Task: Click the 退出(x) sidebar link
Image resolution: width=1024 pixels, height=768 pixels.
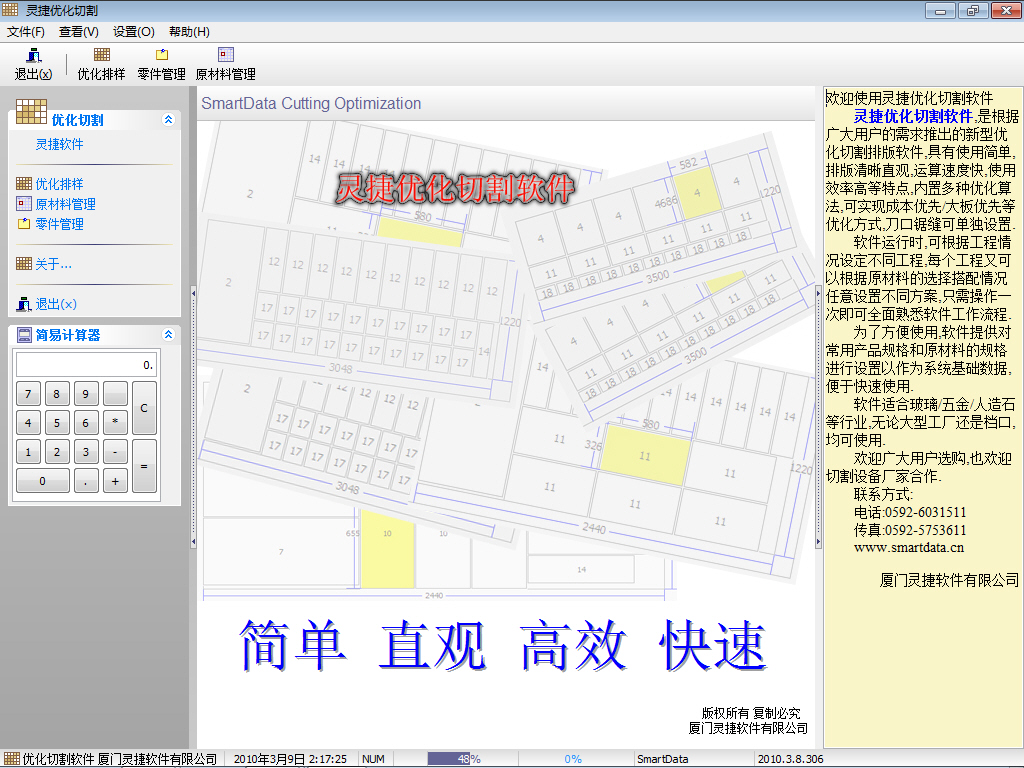Action: (56, 304)
